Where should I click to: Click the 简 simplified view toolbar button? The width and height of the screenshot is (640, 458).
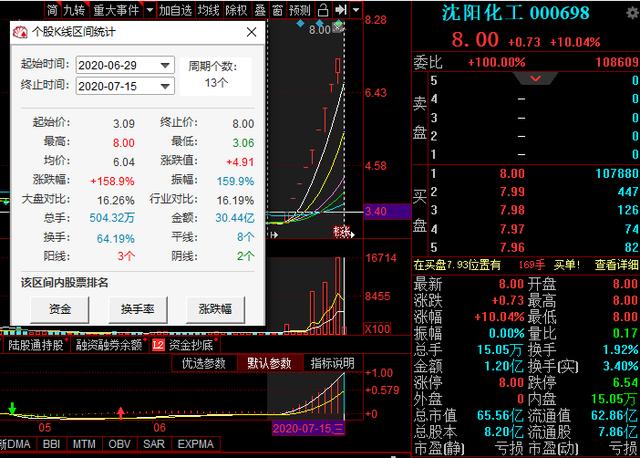tap(52, 10)
